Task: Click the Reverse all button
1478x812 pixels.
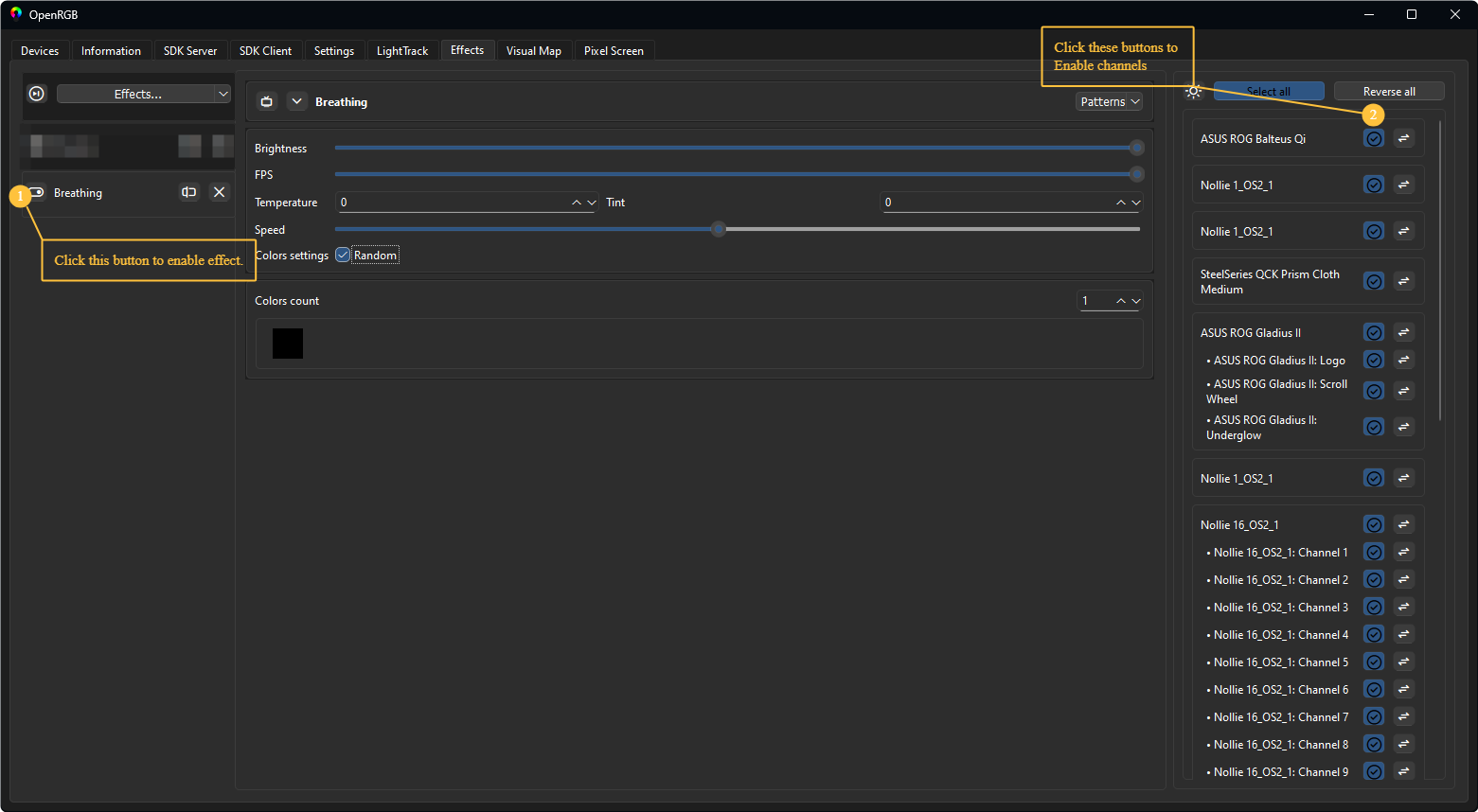Action: pyautogui.click(x=1389, y=91)
